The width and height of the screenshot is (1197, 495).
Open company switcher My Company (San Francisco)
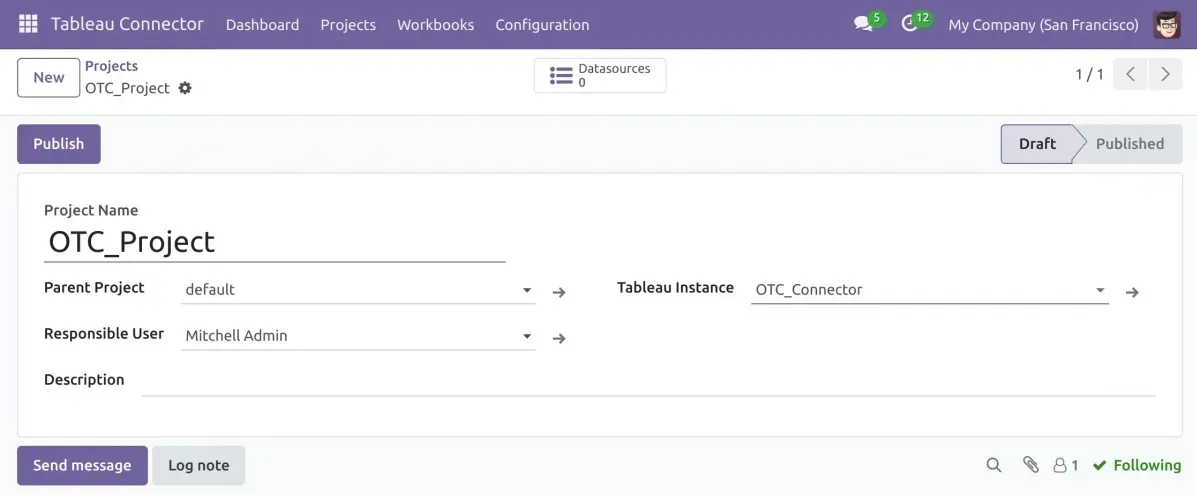point(1043,25)
